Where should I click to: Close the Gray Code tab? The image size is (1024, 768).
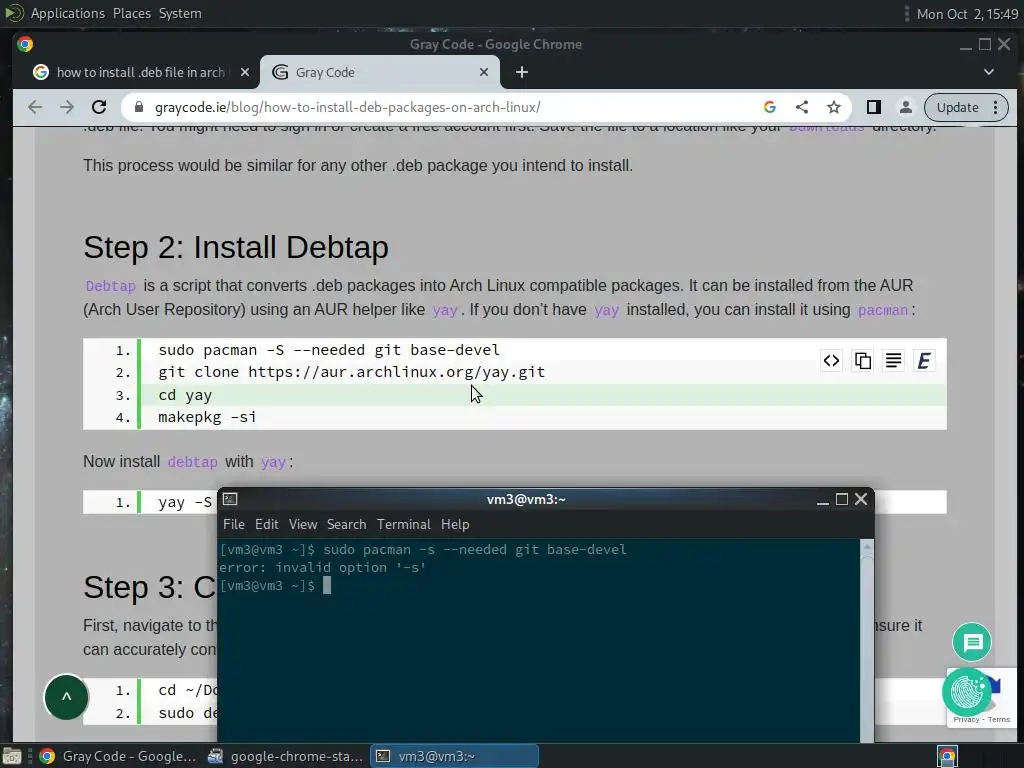pyautogui.click(x=484, y=72)
